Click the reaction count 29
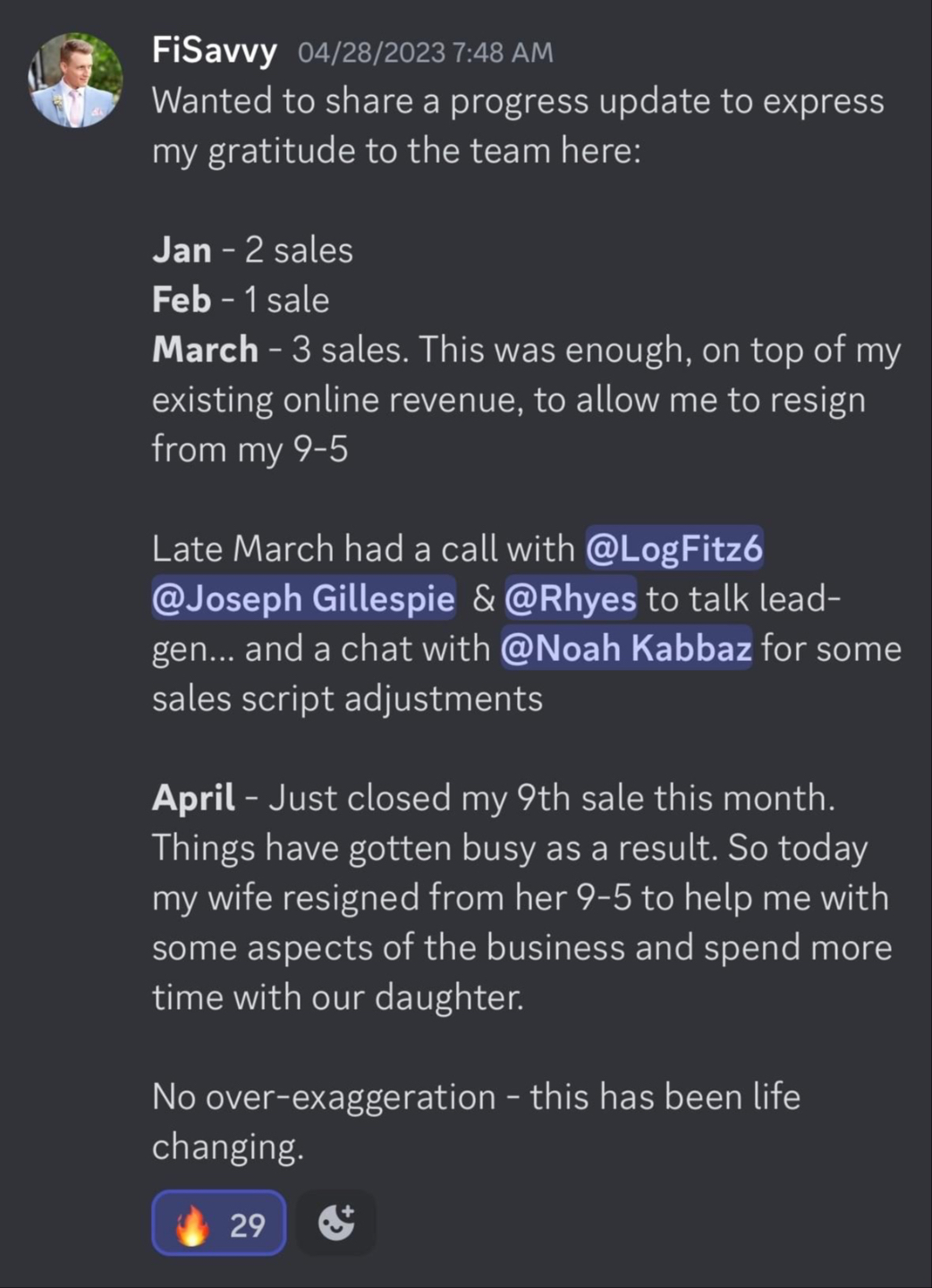The height and width of the screenshot is (1288, 932). [247, 1224]
